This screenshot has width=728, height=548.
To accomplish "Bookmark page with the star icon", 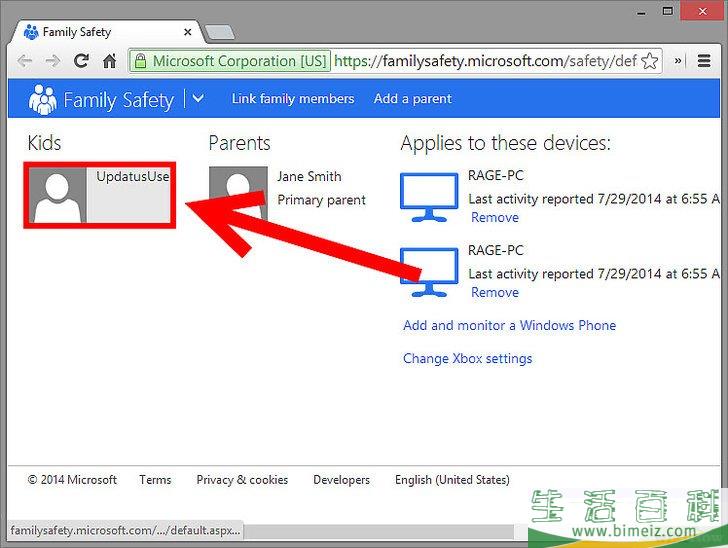I will click(x=650, y=61).
